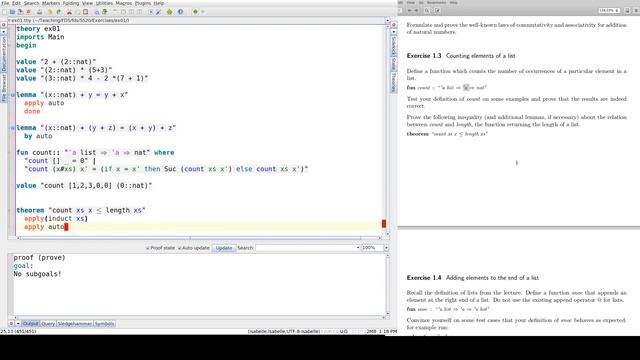Click previous page arrow in PDF viewer
Viewport: 640px width, 360px height.
tap(409, 10)
